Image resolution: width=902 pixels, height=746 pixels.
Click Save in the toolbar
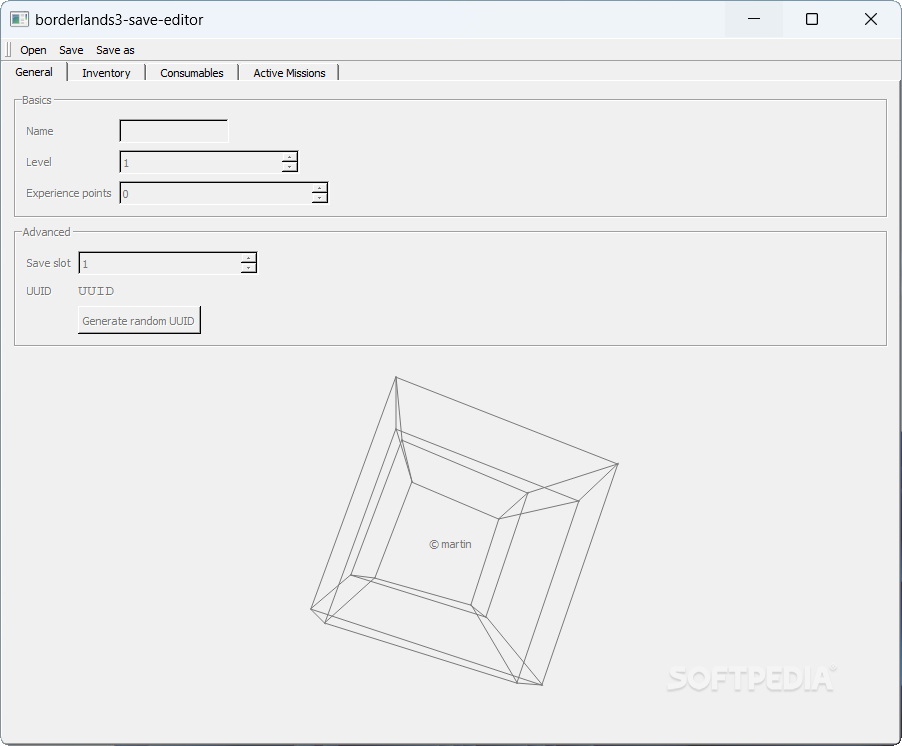(71, 50)
